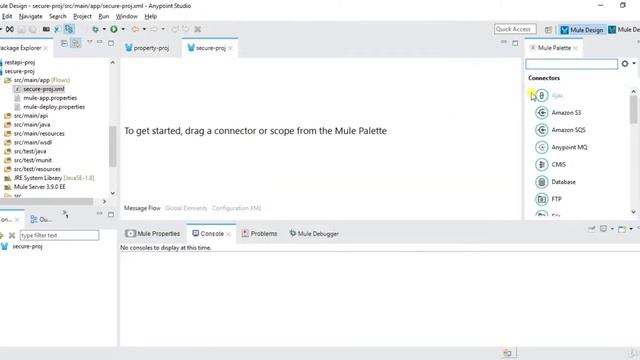Click the Outline tab in lower-left panel
The height and width of the screenshot is (360, 640).
coord(41,220)
